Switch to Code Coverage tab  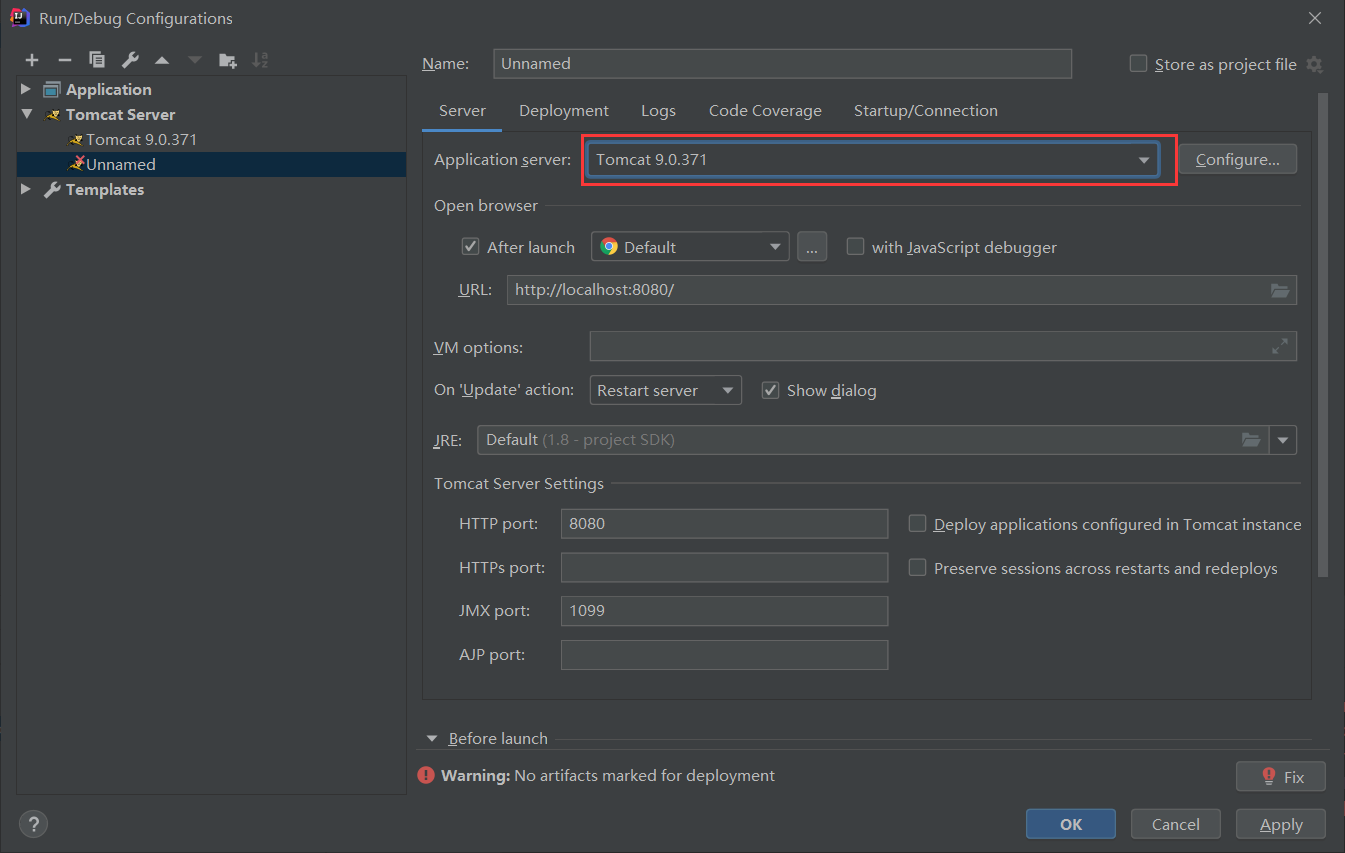click(x=765, y=111)
